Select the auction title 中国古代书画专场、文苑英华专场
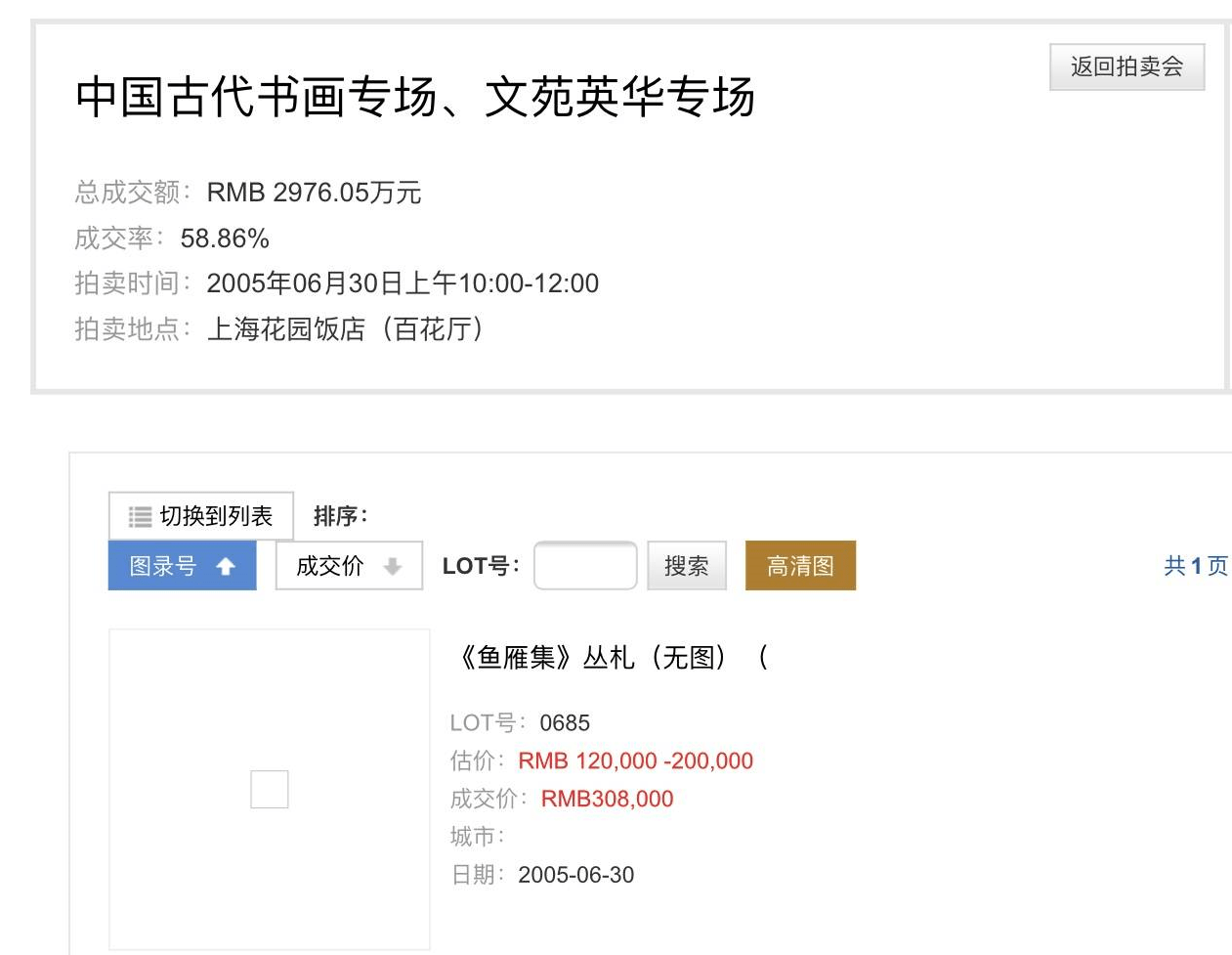The image size is (1232, 955). 415,97
